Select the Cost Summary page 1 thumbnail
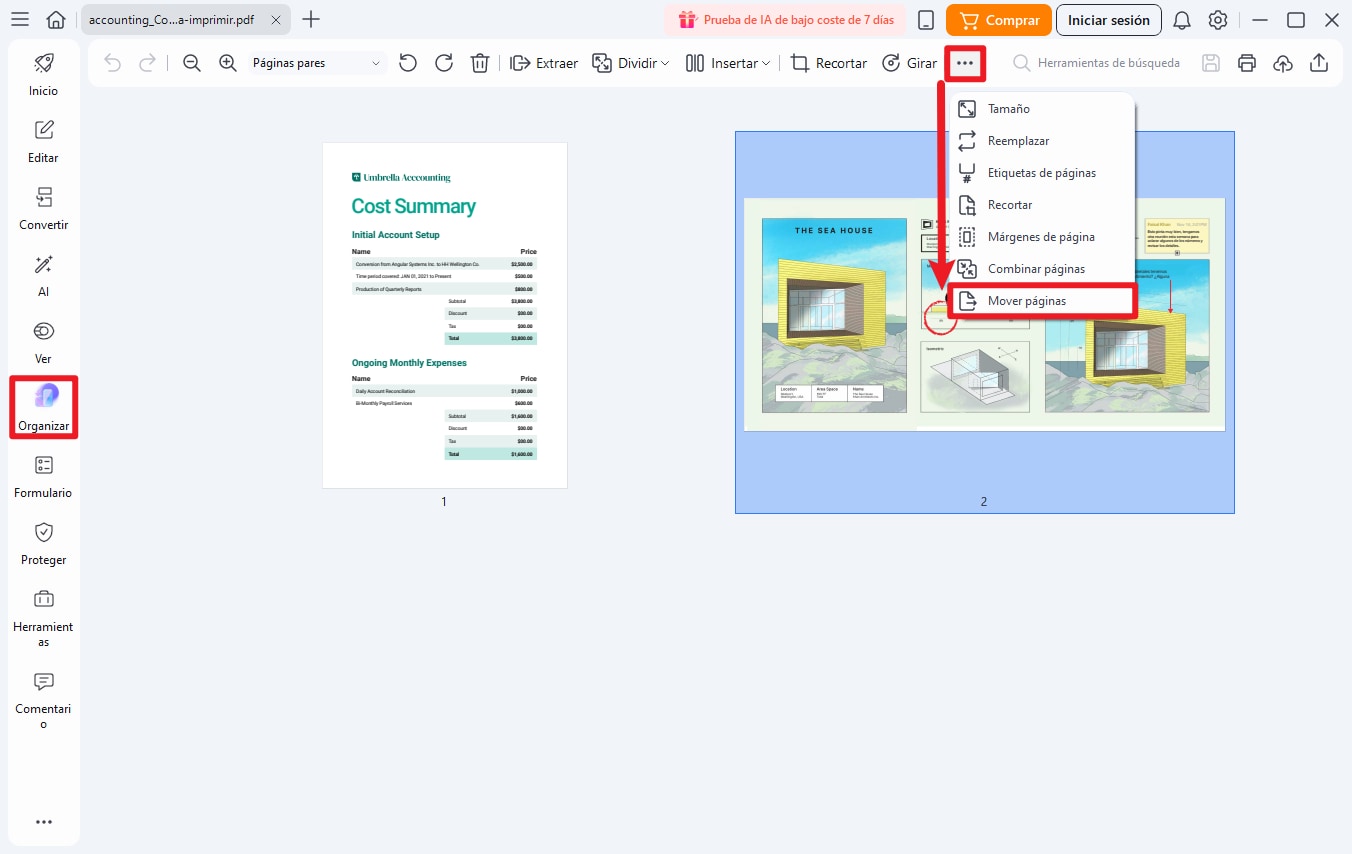Screen dimensions: 1352x854 click(445, 315)
